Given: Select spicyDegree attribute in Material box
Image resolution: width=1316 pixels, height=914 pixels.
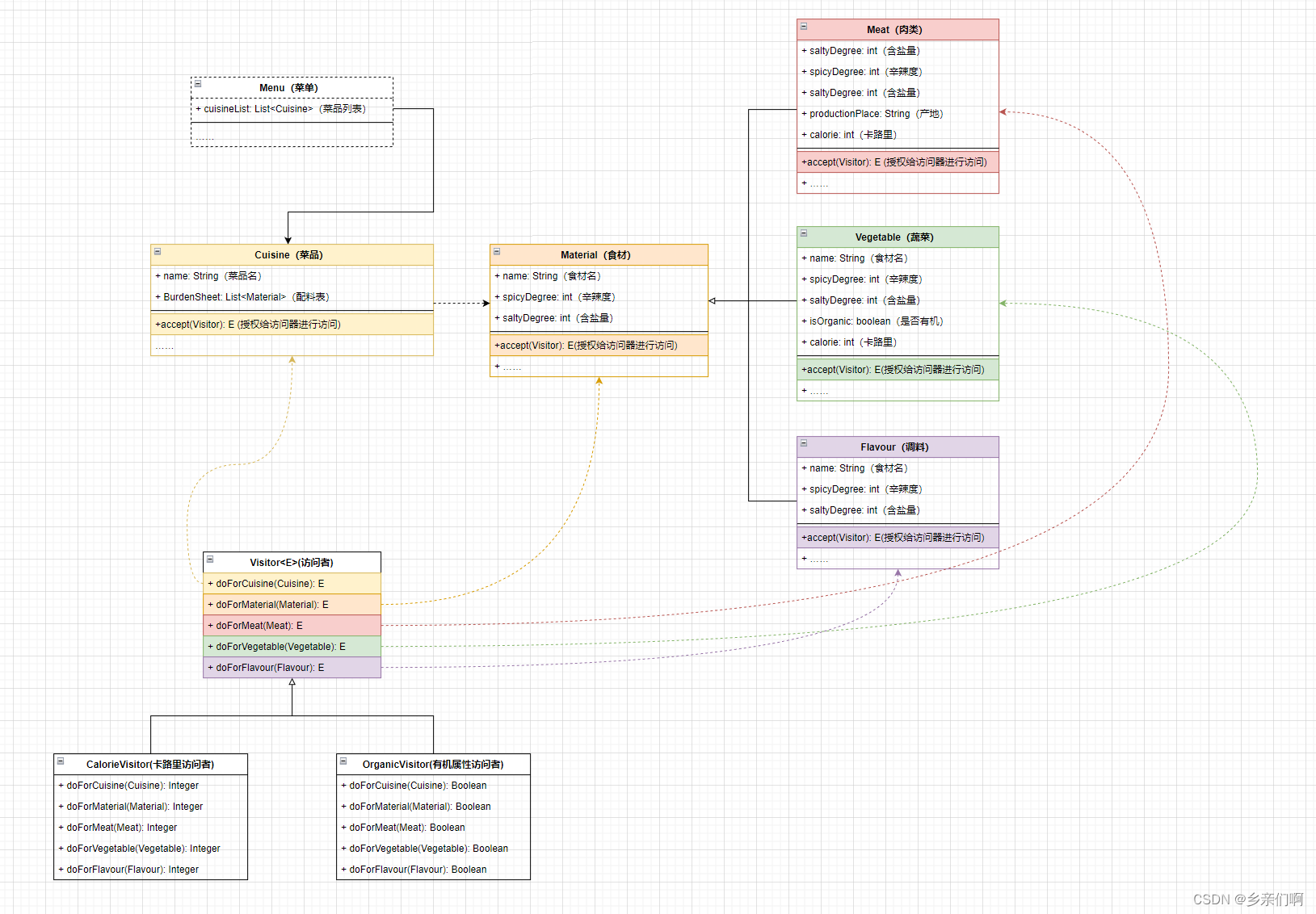Looking at the screenshot, I should pos(599,297).
